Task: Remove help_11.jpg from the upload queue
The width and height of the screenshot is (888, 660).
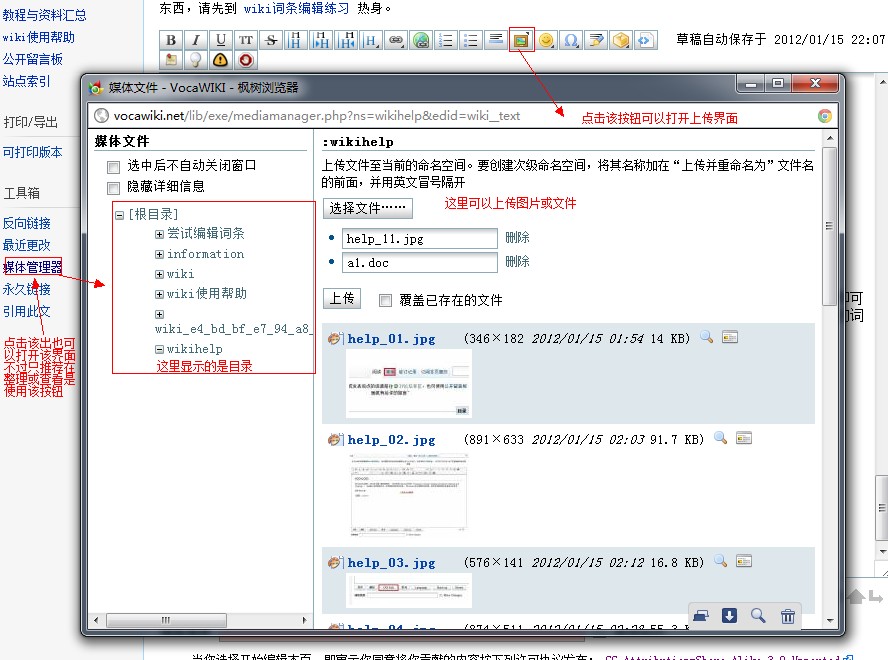Action: (517, 238)
